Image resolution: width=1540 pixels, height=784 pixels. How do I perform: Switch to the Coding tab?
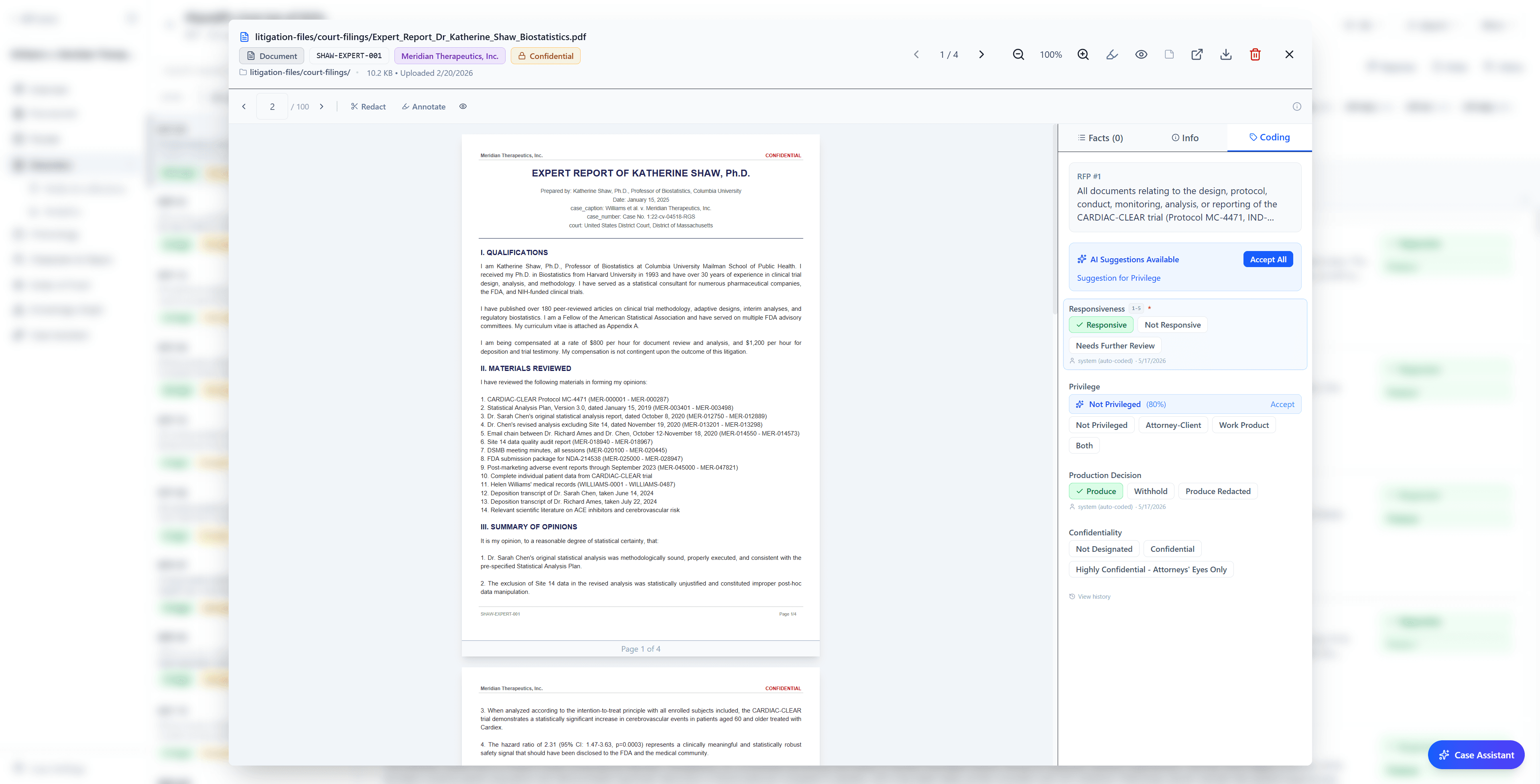click(x=1269, y=138)
